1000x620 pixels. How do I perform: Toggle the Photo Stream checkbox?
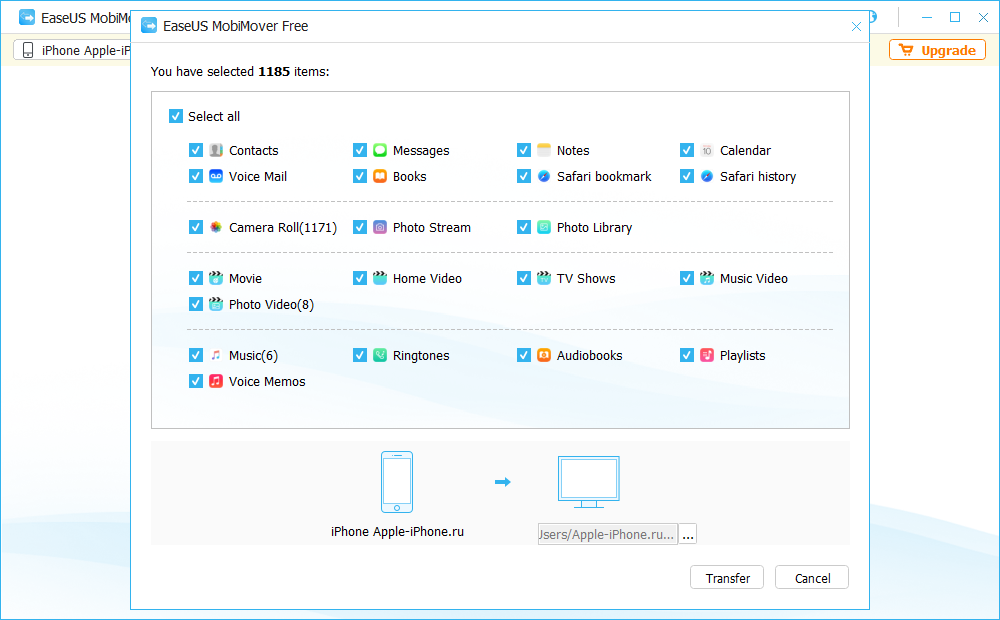click(x=360, y=227)
